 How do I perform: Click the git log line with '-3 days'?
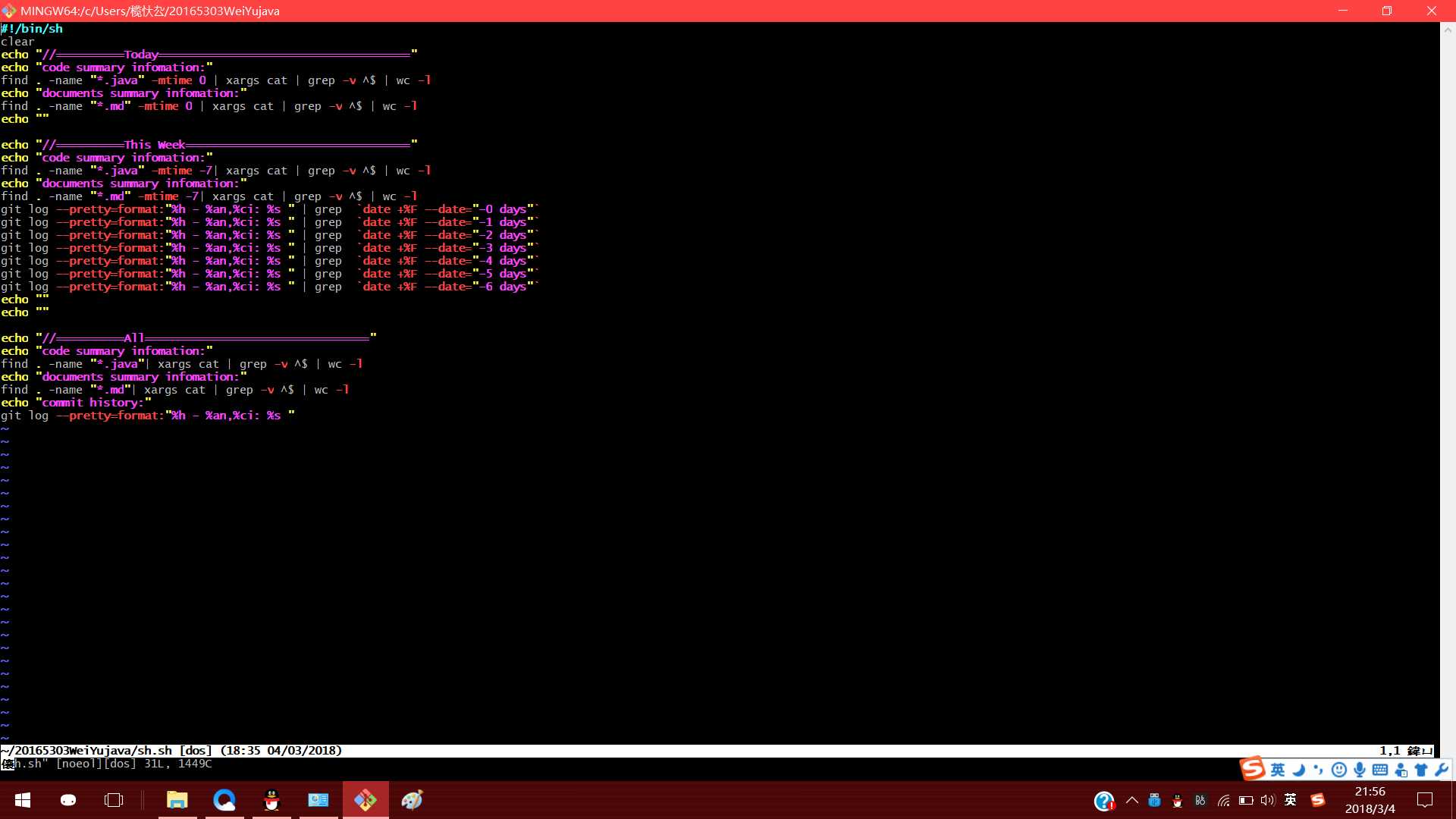coord(270,248)
